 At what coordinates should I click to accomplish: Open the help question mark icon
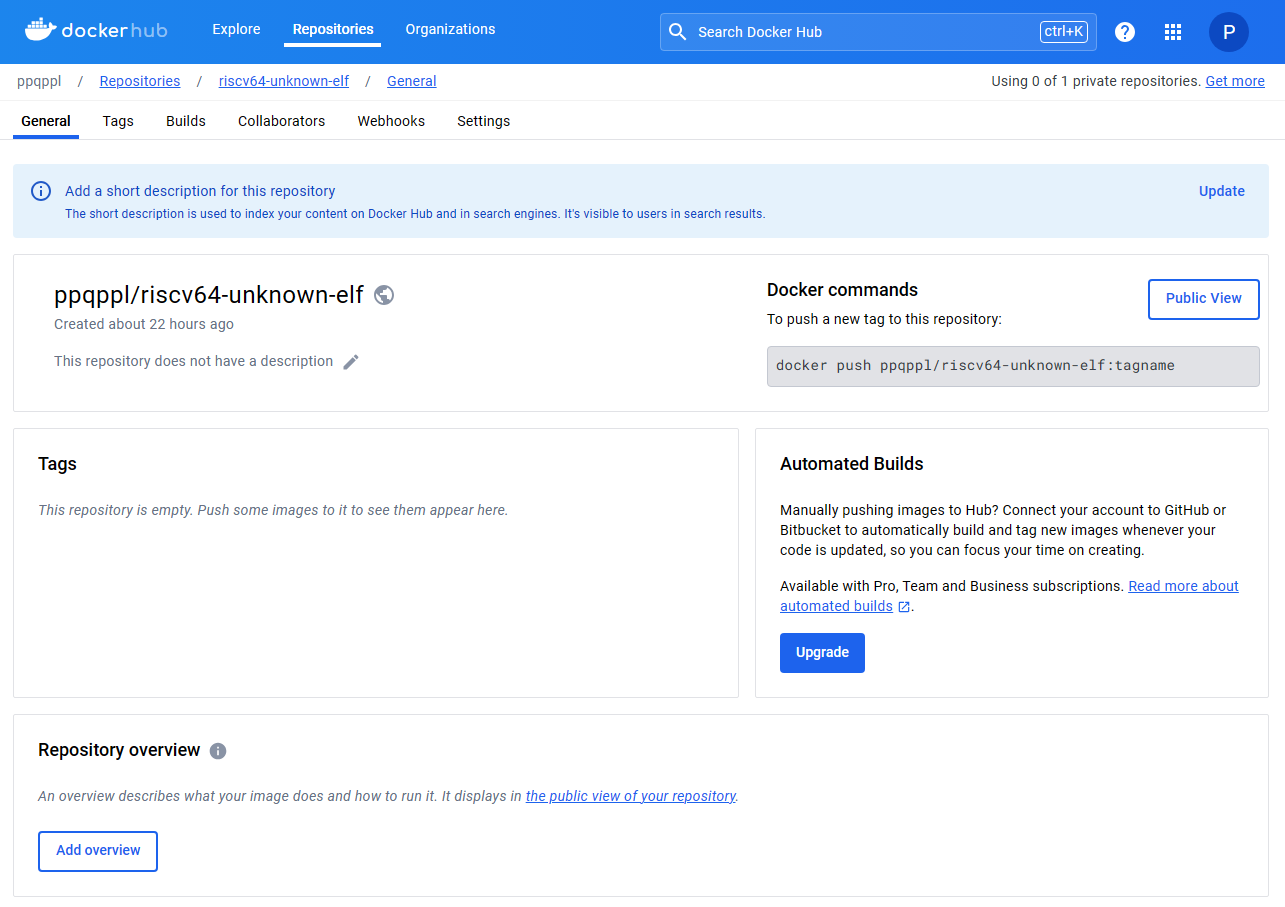[1125, 32]
